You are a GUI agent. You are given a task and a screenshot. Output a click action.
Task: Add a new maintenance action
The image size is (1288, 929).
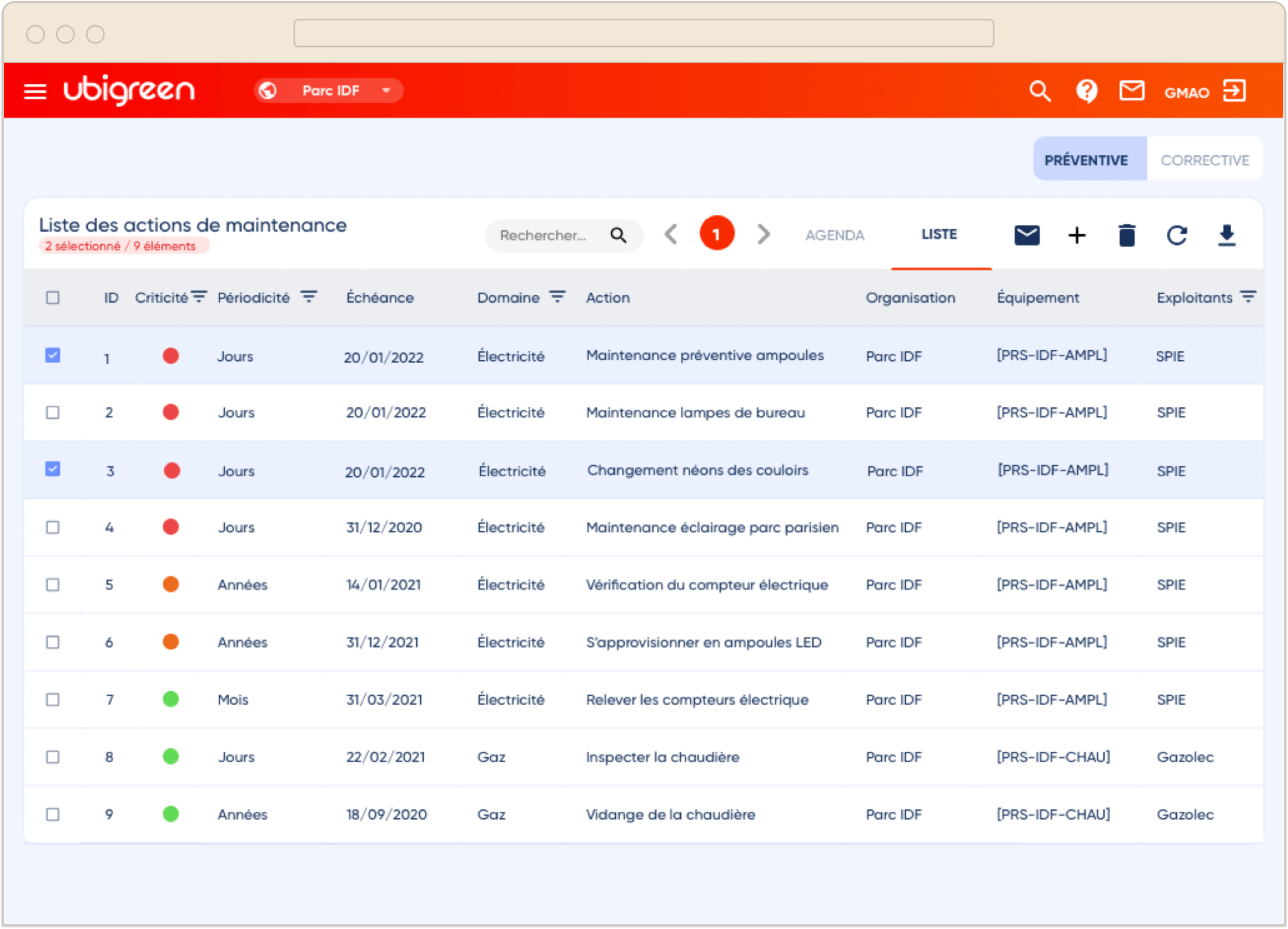click(x=1076, y=235)
